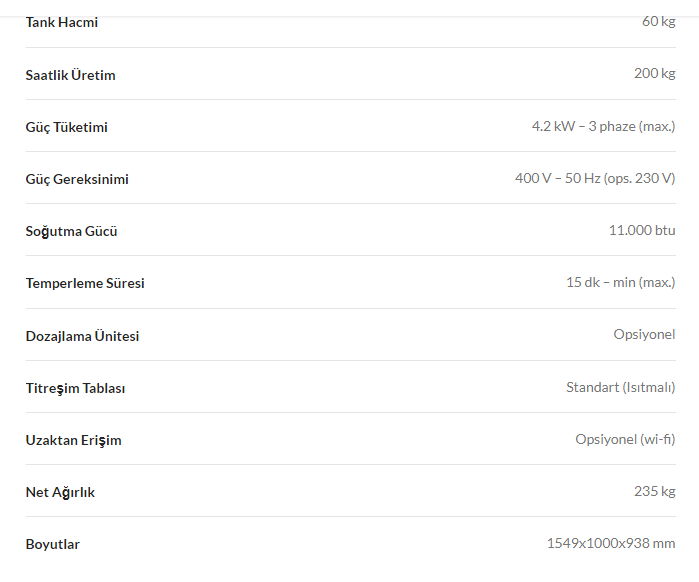
Task: Select the Opsiyonel (wi-fi) value
Action: click(x=625, y=439)
